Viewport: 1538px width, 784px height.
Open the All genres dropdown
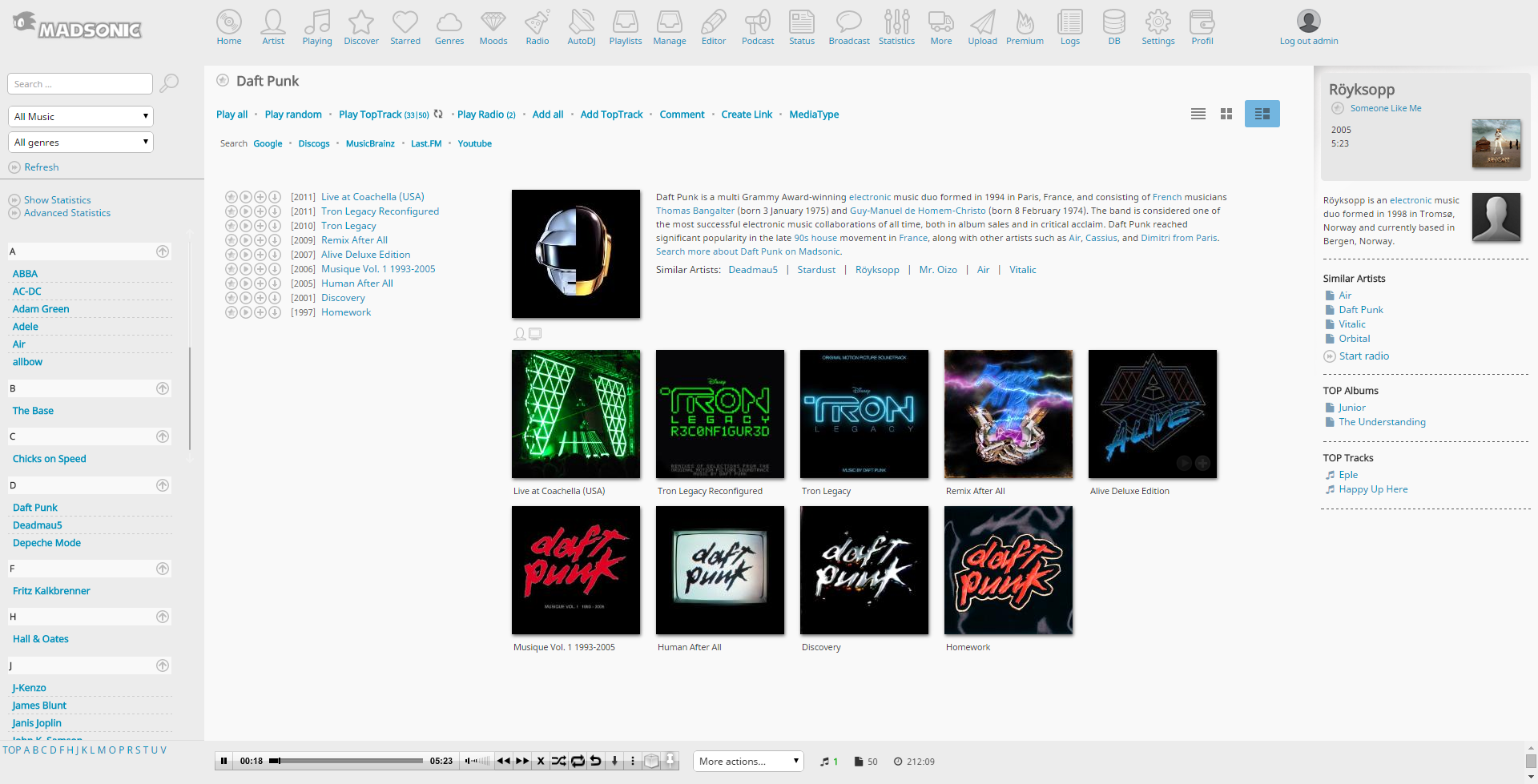point(81,143)
